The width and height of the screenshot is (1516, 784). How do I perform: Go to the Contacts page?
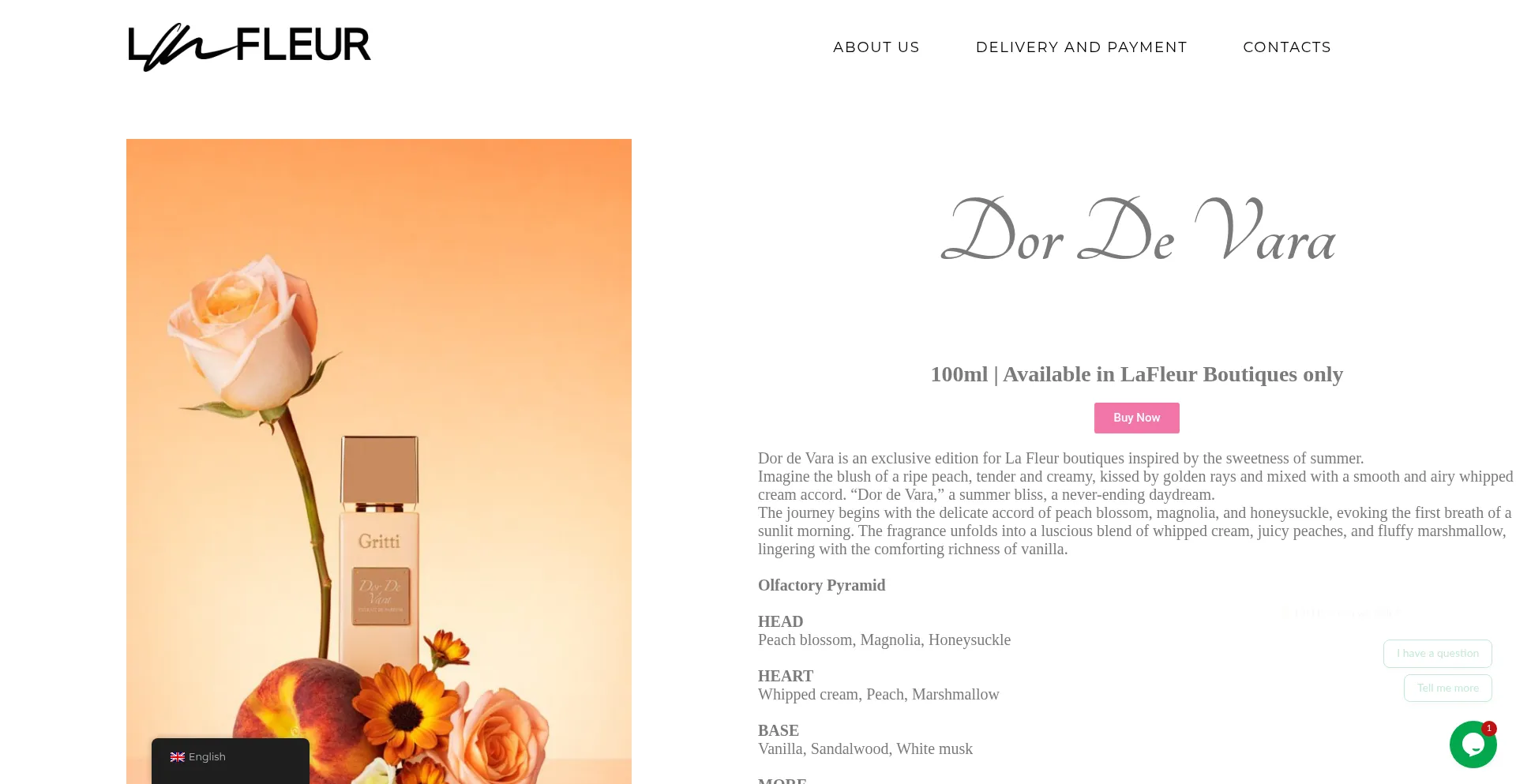coord(1287,47)
